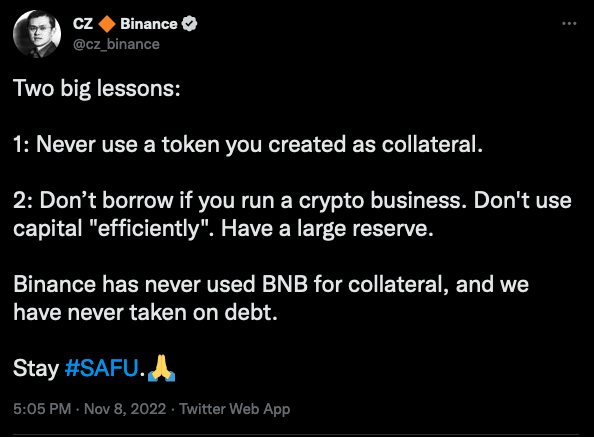The width and height of the screenshot is (594, 437).
Task: Click the word "BNB" in the tweet
Action: tap(285, 284)
